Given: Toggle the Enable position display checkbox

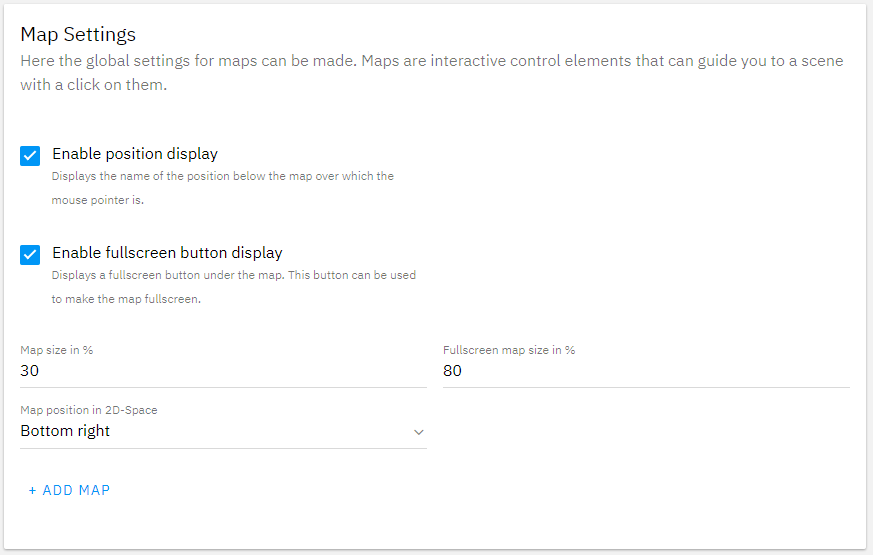Looking at the screenshot, I should click(30, 155).
